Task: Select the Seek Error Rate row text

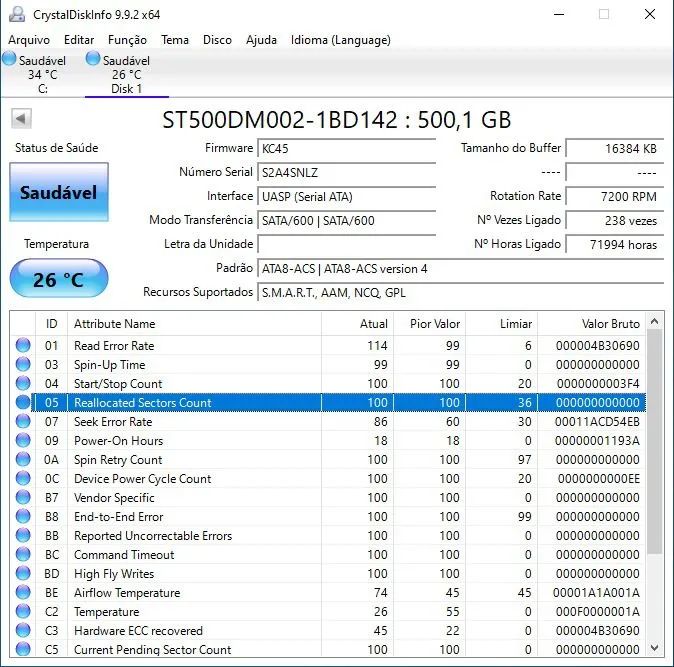Action: 113,422
